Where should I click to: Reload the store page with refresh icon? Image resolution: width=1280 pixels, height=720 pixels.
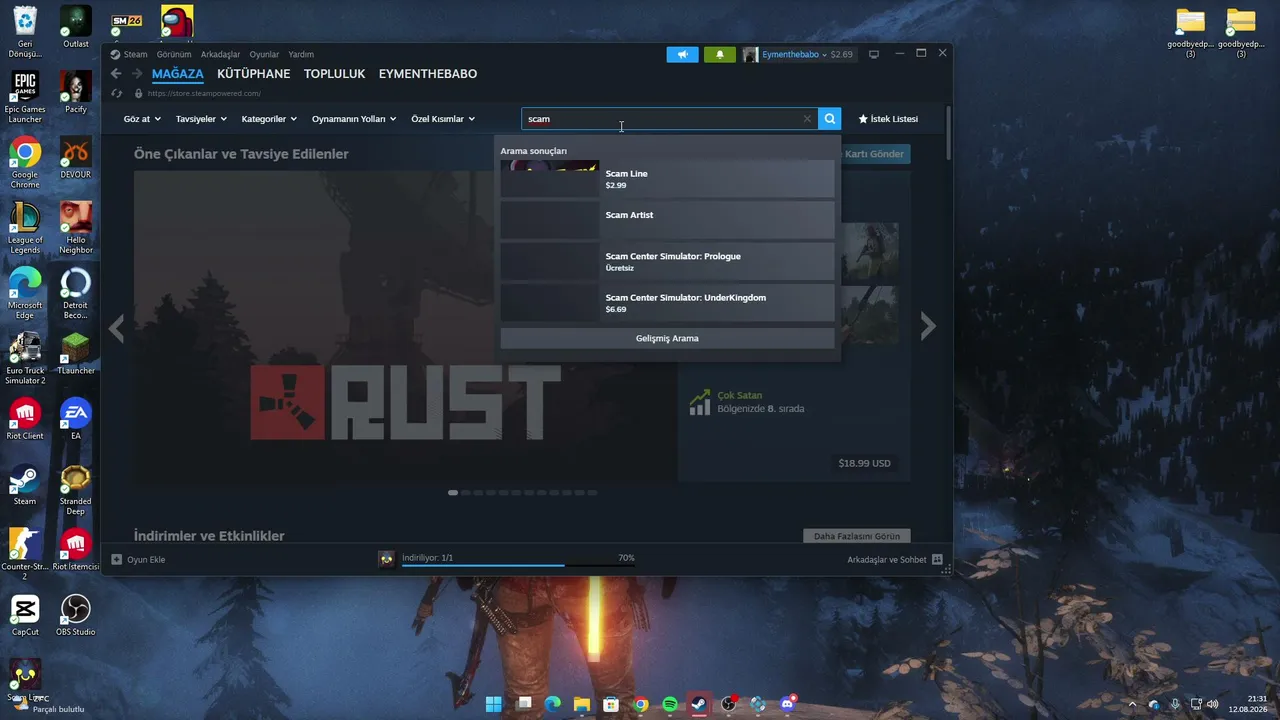point(116,93)
